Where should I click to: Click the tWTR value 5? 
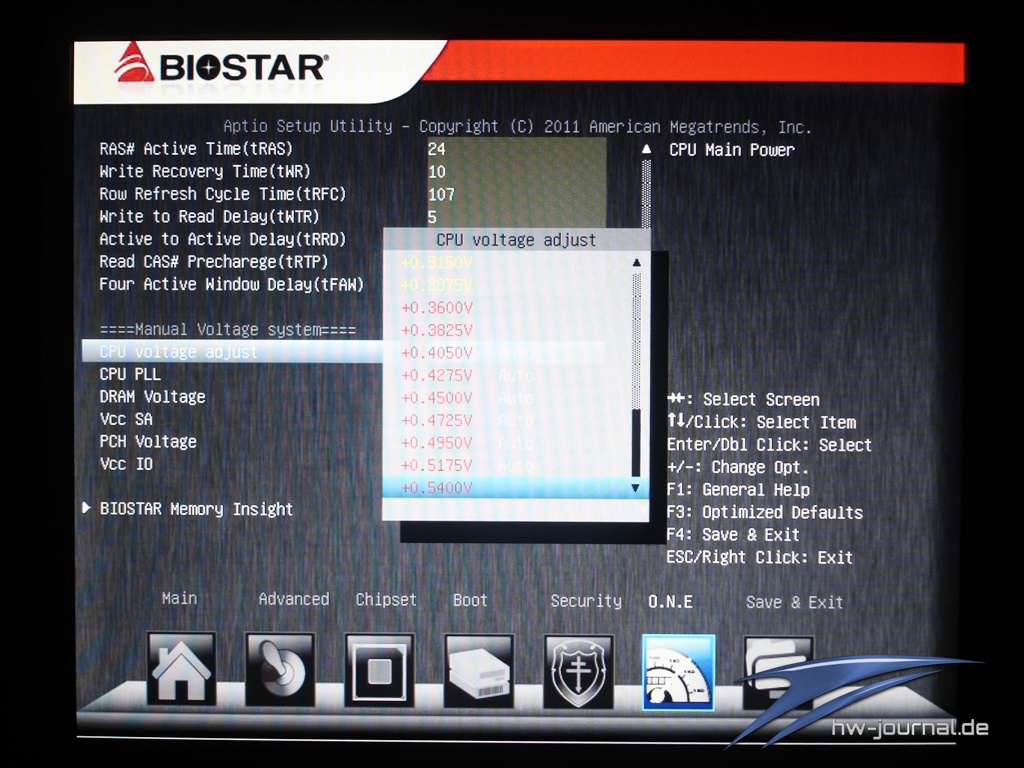(x=432, y=217)
